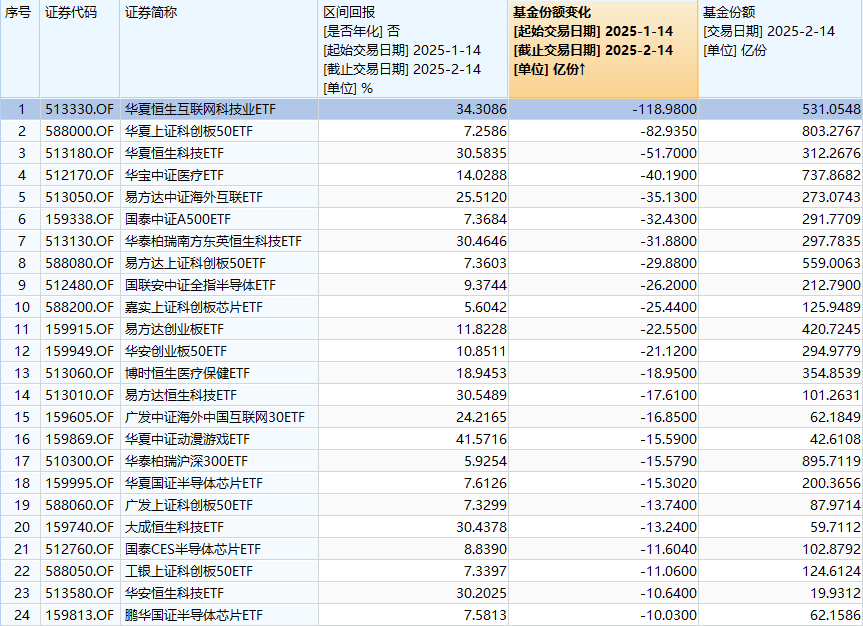Select fund share value 737.8682

pyautogui.click(x=780, y=175)
